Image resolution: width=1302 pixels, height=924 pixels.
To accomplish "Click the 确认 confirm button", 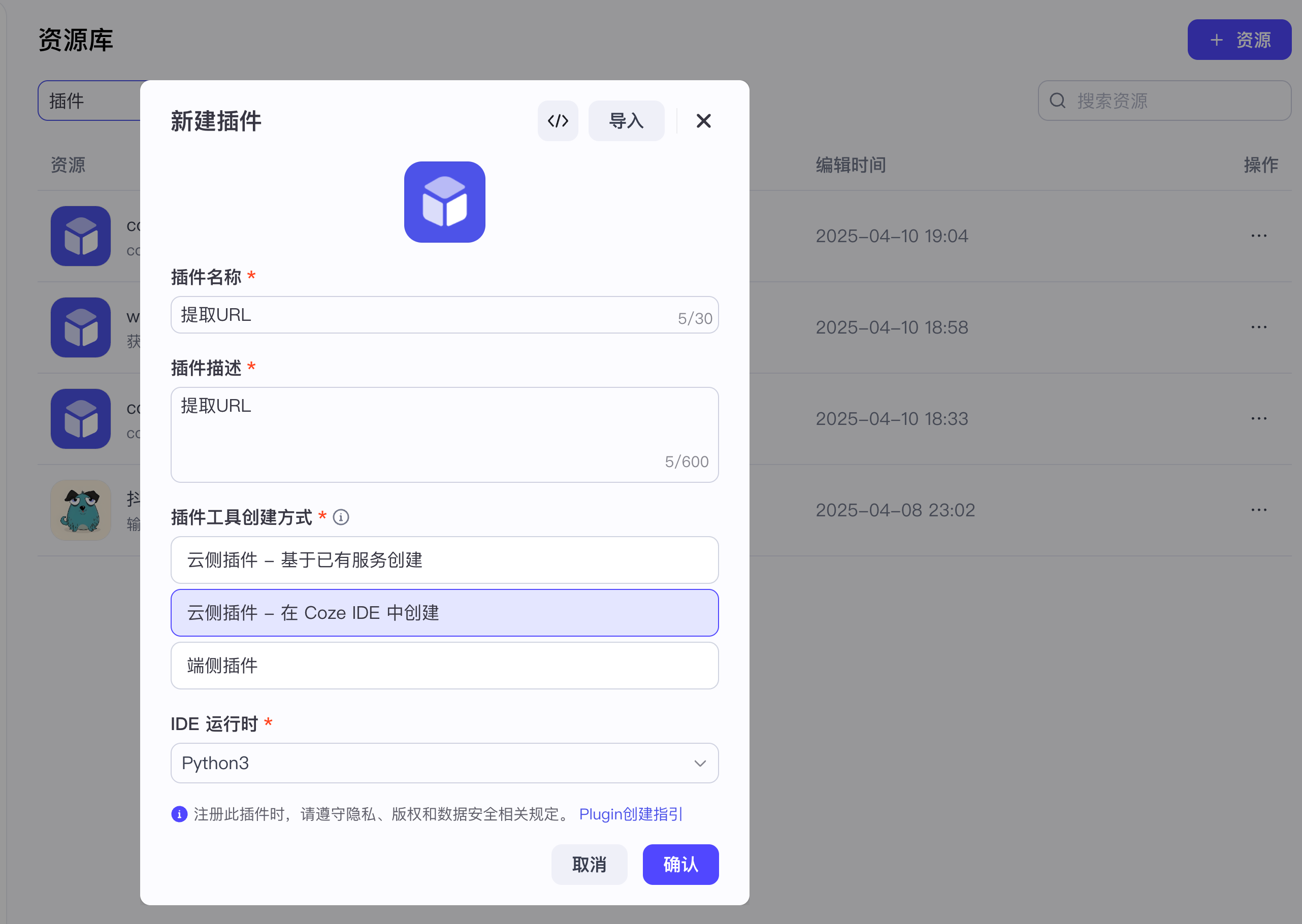I will click(x=680, y=864).
